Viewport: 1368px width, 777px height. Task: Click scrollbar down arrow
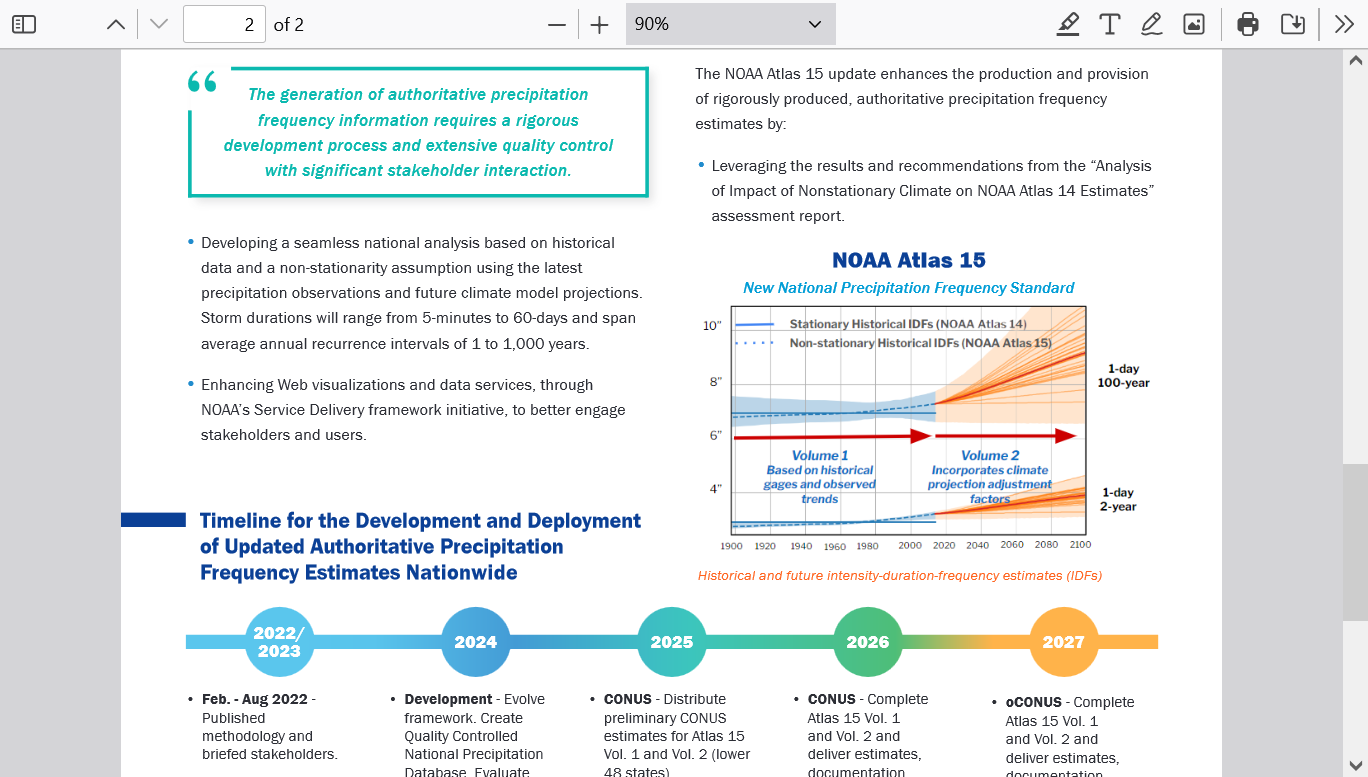click(x=1356, y=765)
